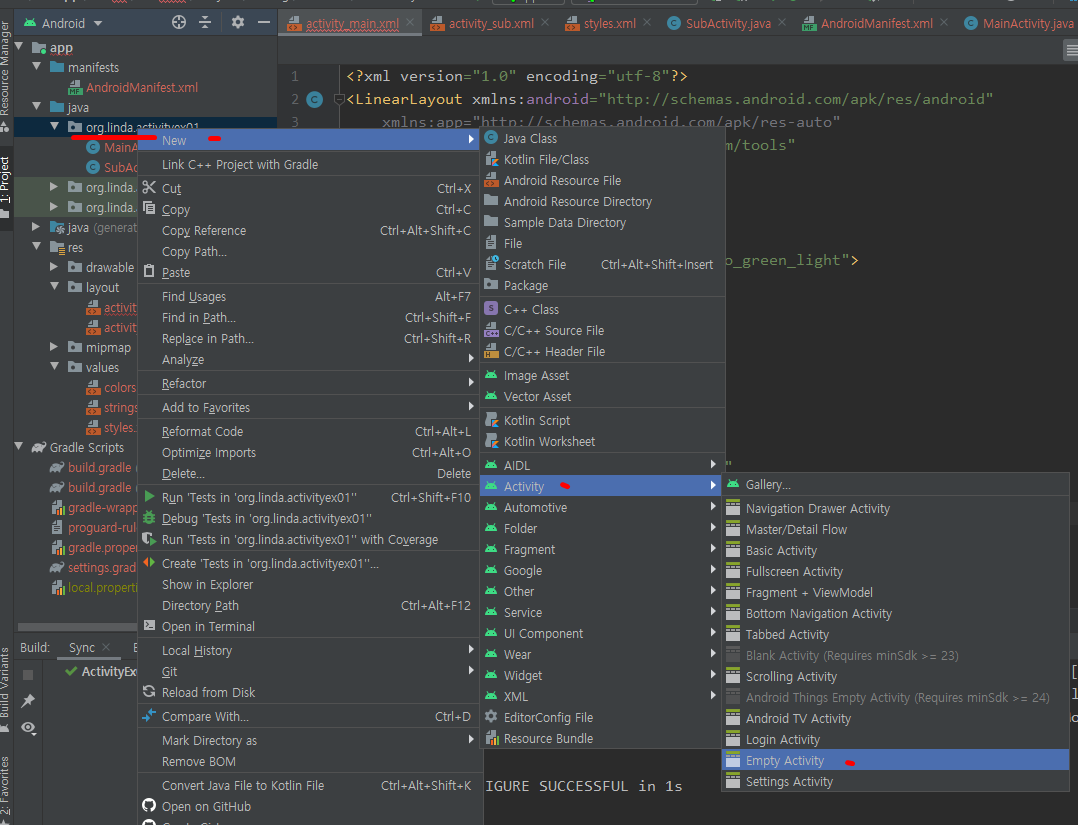The width and height of the screenshot is (1078, 825).
Task: Hide the Project panel with the minus icon
Action: pos(264,23)
